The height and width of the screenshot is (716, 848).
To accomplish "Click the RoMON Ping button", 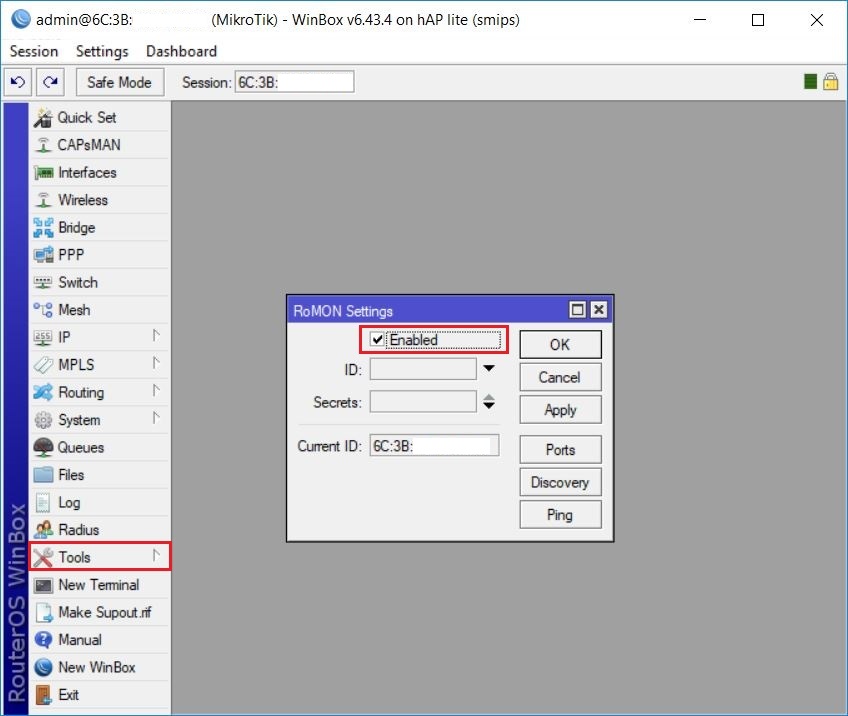I will click(560, 514).
